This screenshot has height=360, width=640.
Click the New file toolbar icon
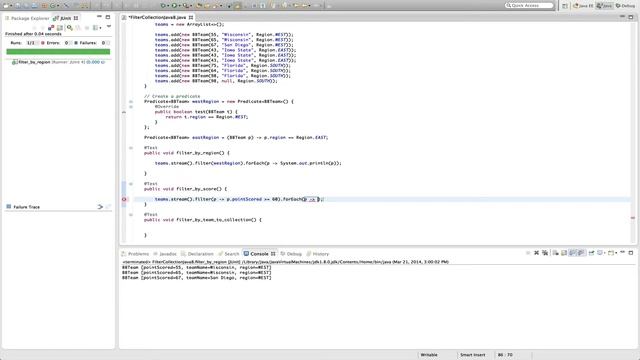pyautogui.click(x=6, y=6)
